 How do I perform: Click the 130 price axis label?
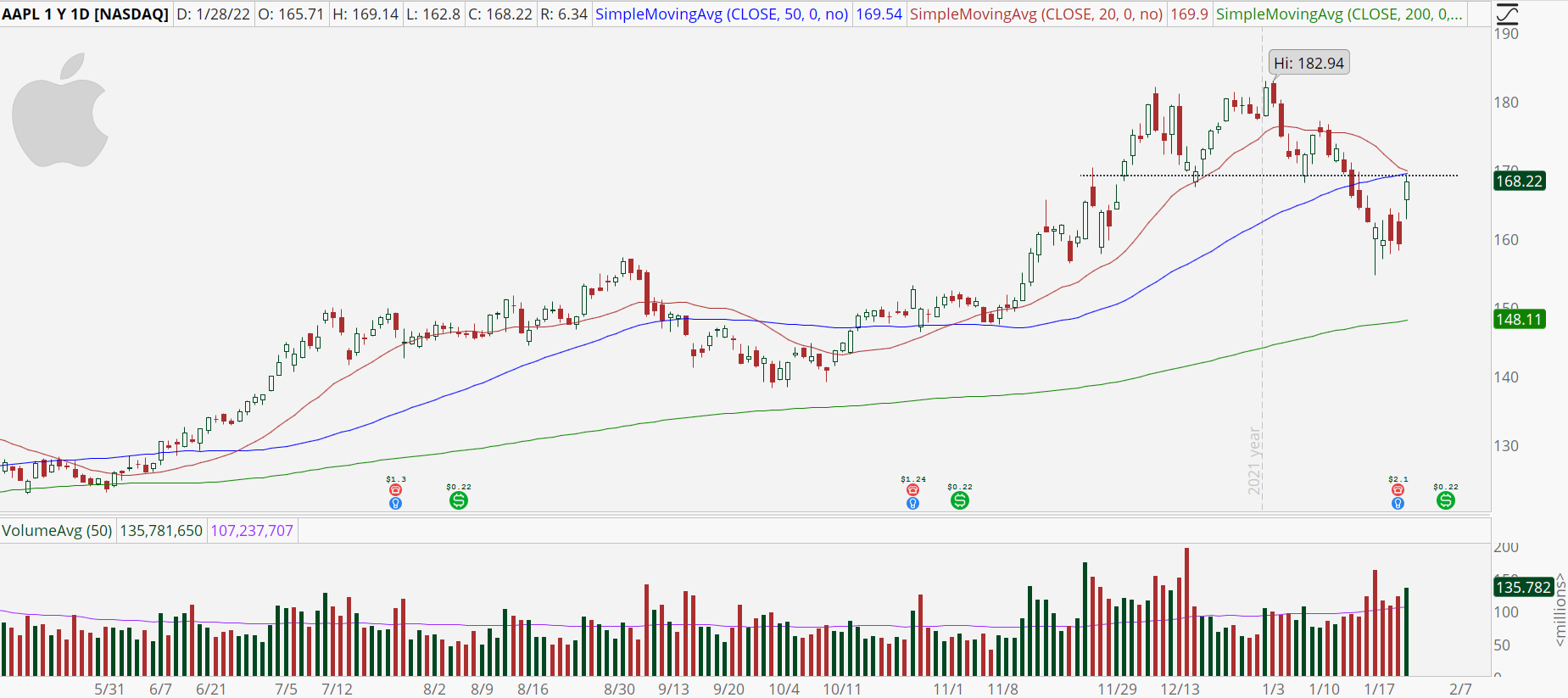tap(1506, 446)
